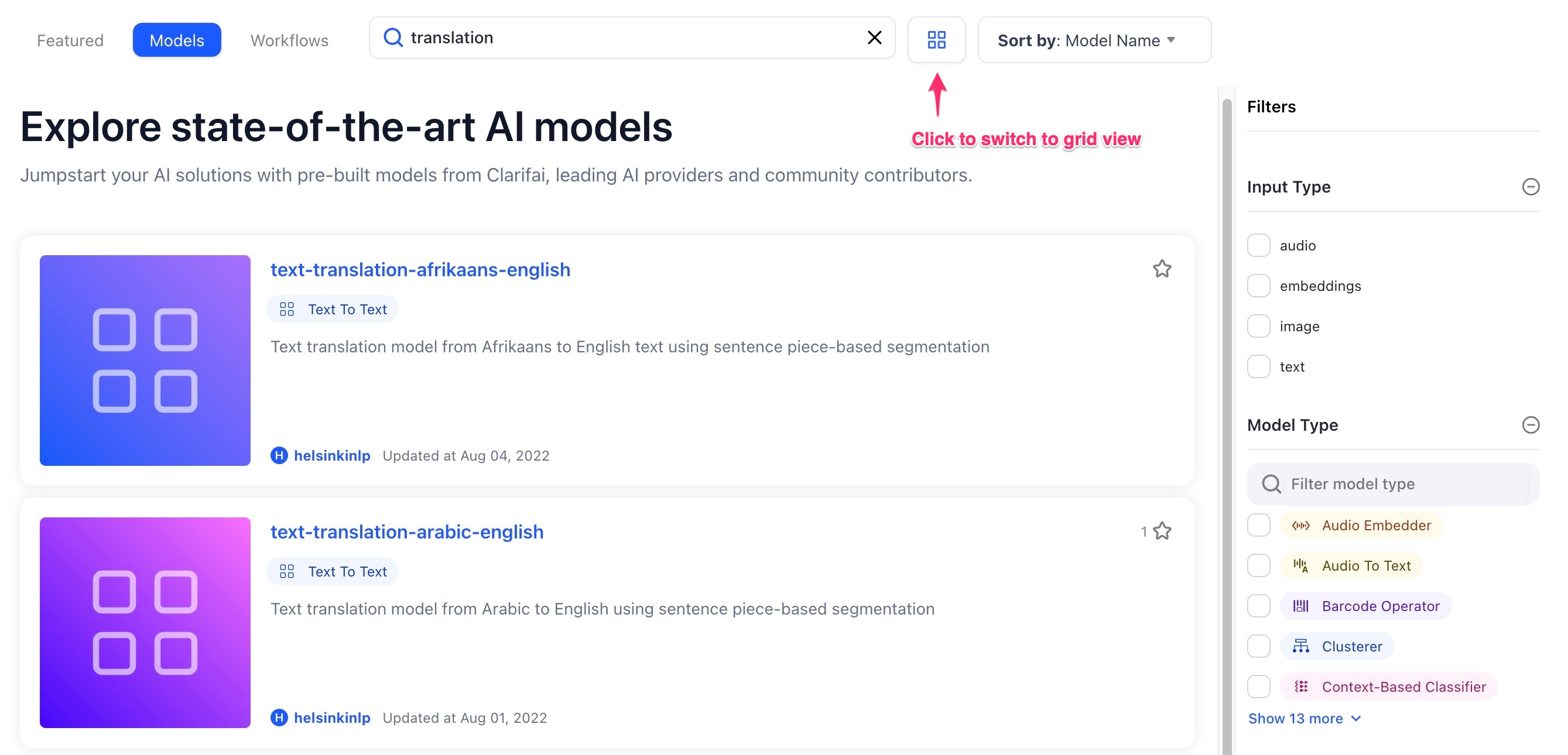The image size is (1568, 755).
Task: Click the search magnifier icon
Action: tap(393, 37)
